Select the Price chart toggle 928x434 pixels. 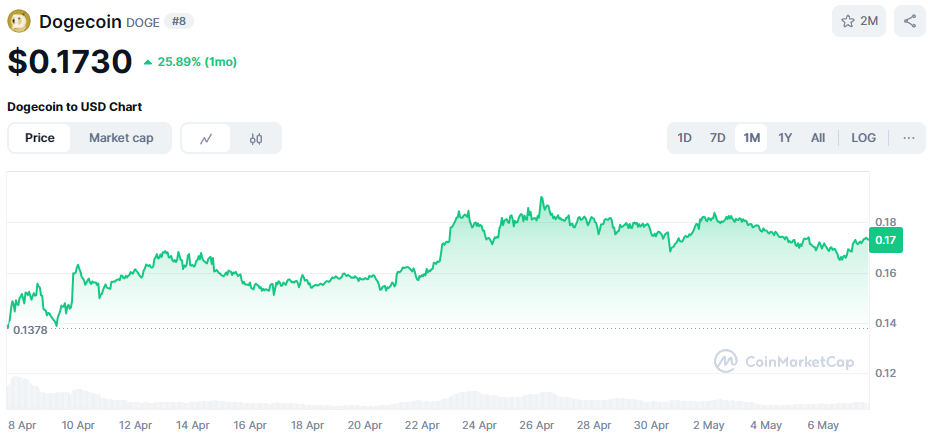click(x=40, y=138)
